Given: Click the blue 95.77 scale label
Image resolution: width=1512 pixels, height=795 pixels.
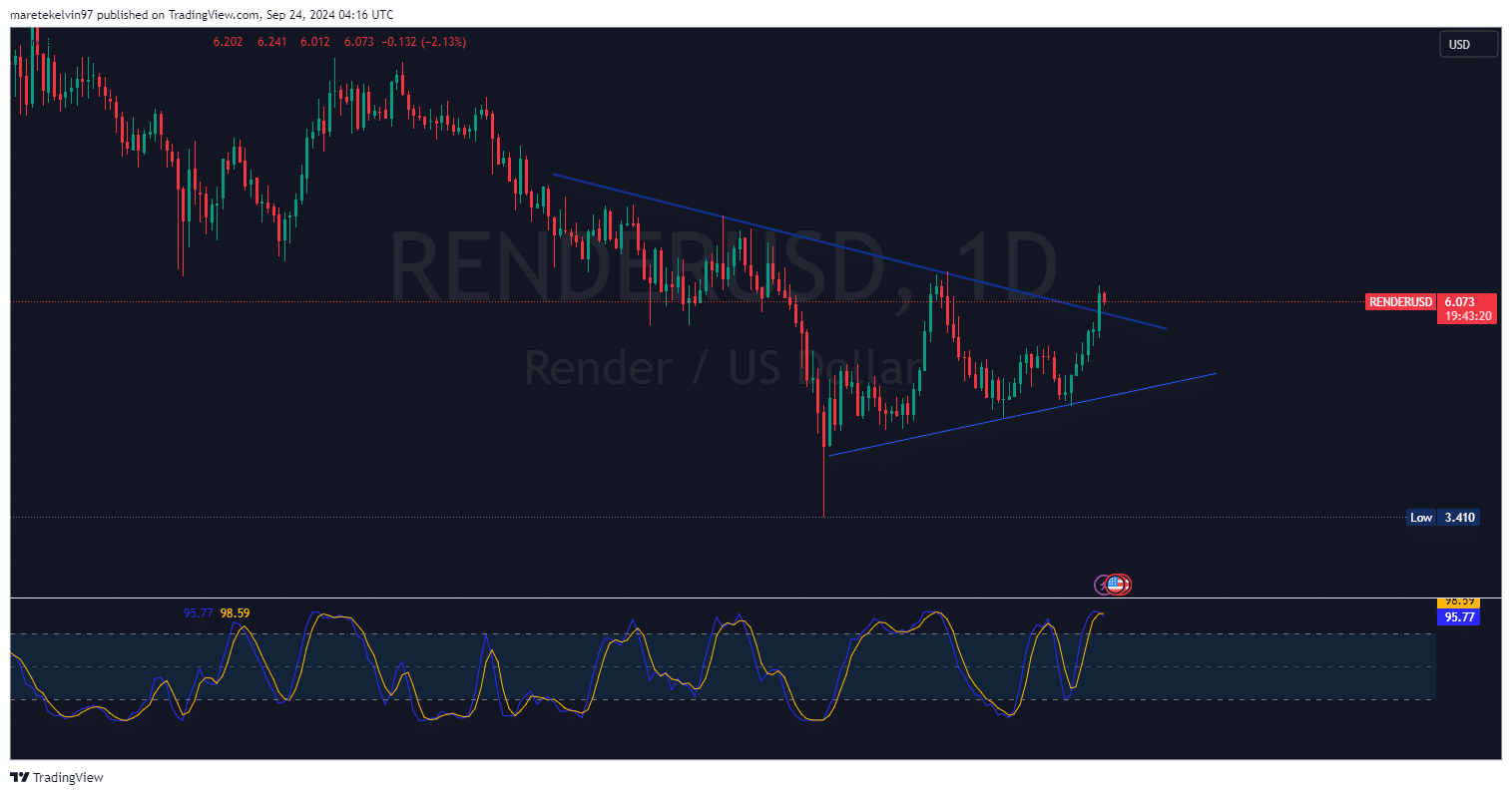Looking at the screenshot, I should coord(1458,617).
